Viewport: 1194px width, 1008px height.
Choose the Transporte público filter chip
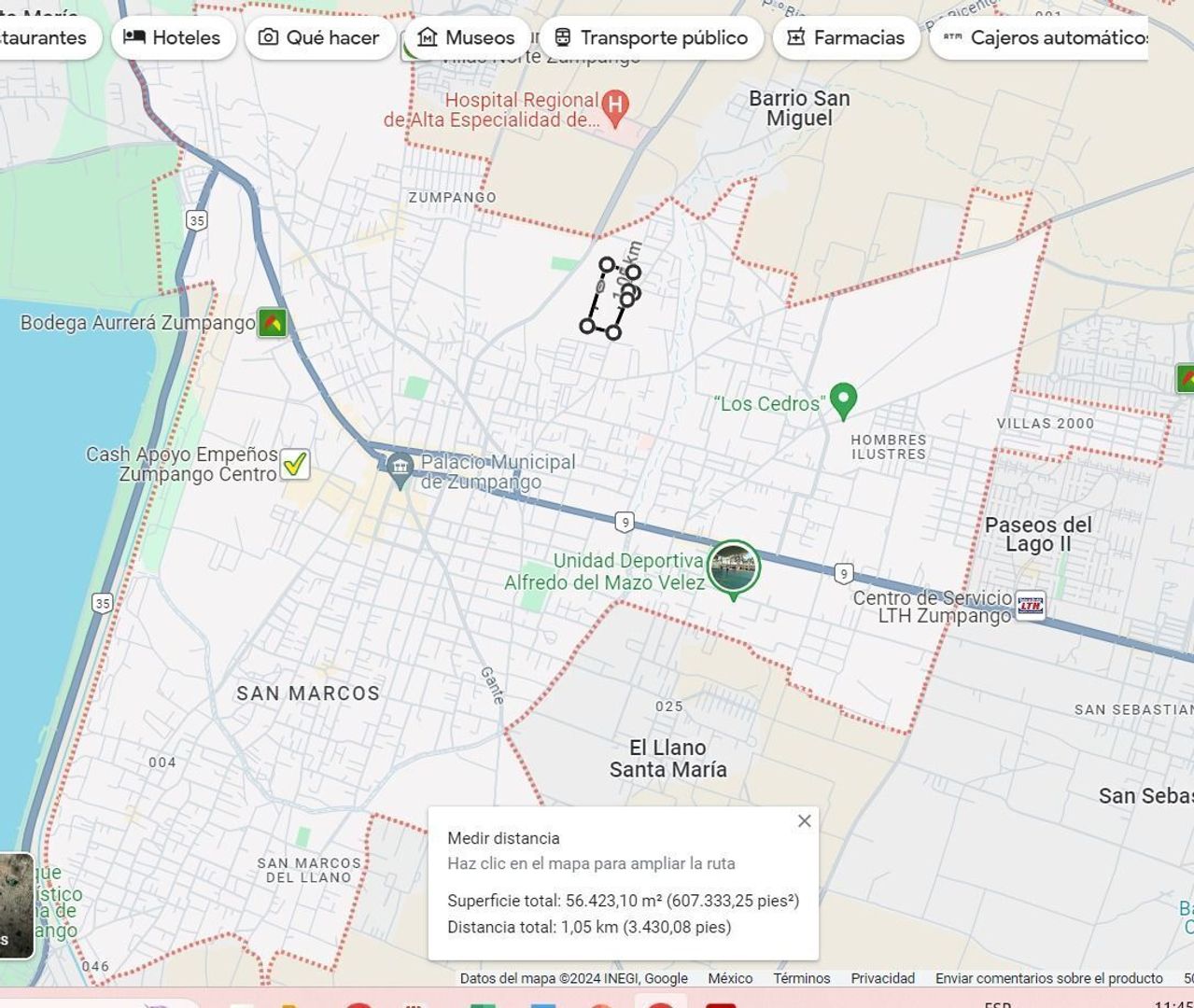point(651,37)
